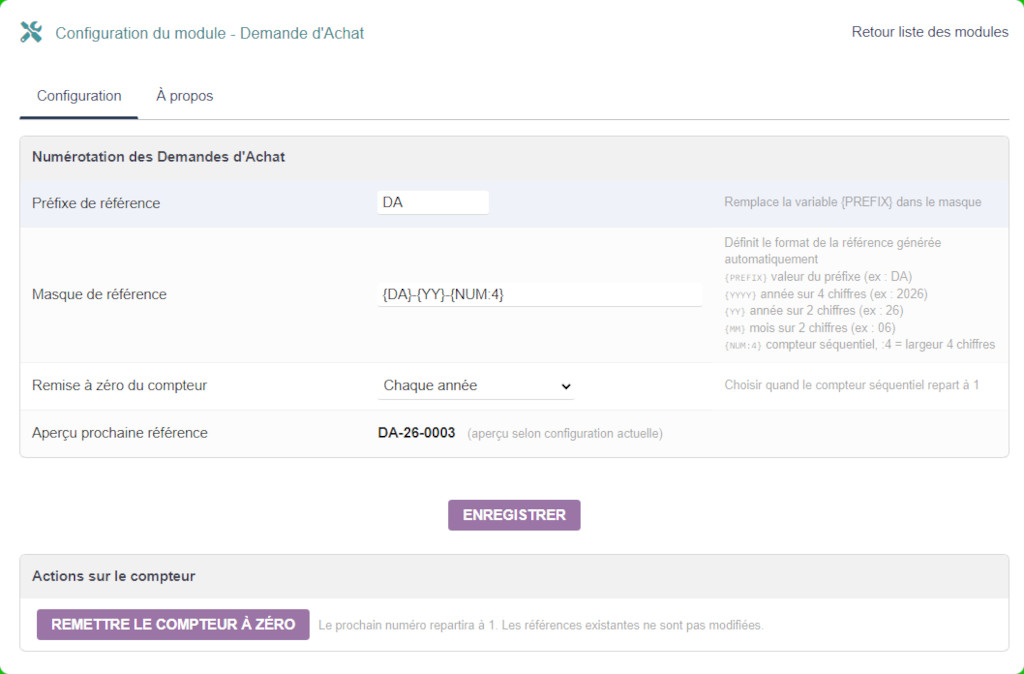Click the Numérotation des Demandes d'Achat heading
Image resolution: width=1024 pixels, height=674 pixels.
[x=159, y=157]
